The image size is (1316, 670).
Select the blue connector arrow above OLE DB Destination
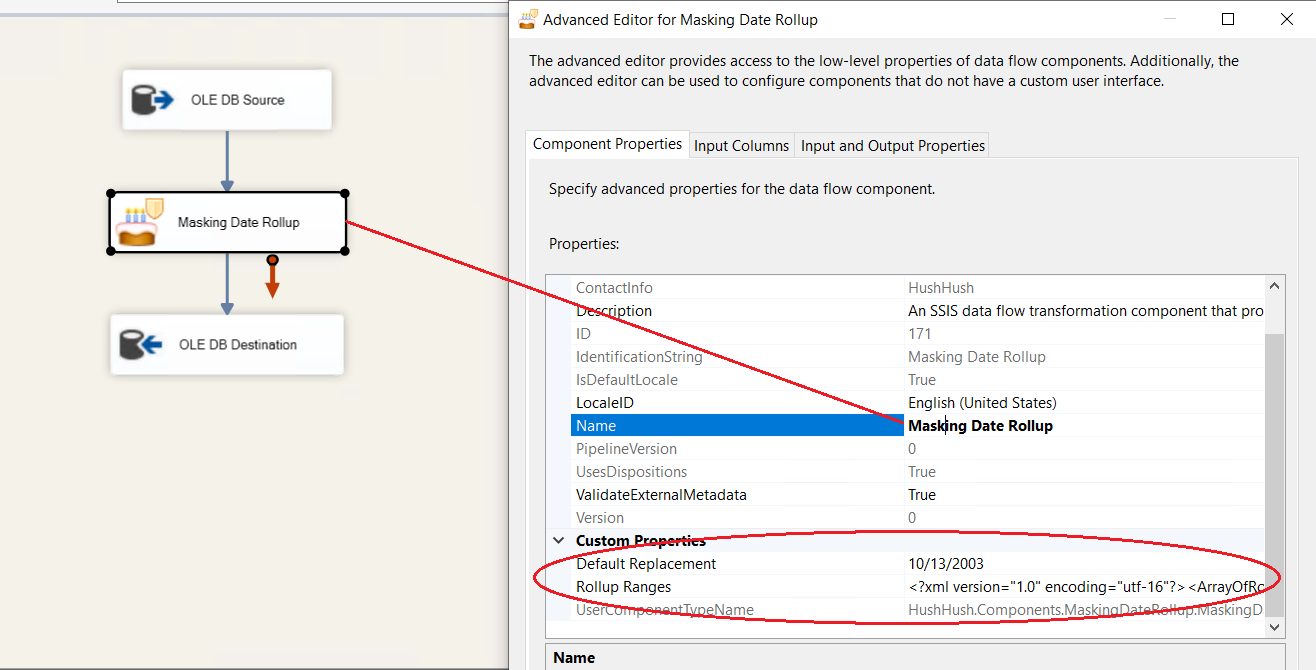(x=227, y=284)
